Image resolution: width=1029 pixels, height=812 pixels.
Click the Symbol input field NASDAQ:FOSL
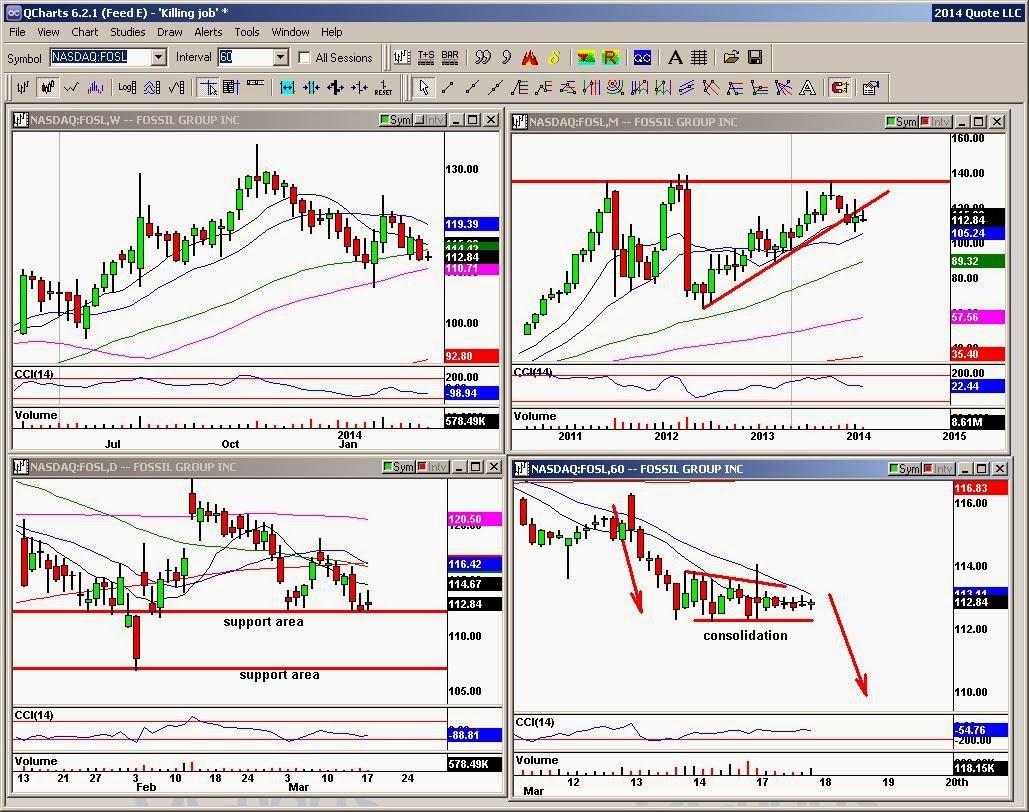pos(100,58)
